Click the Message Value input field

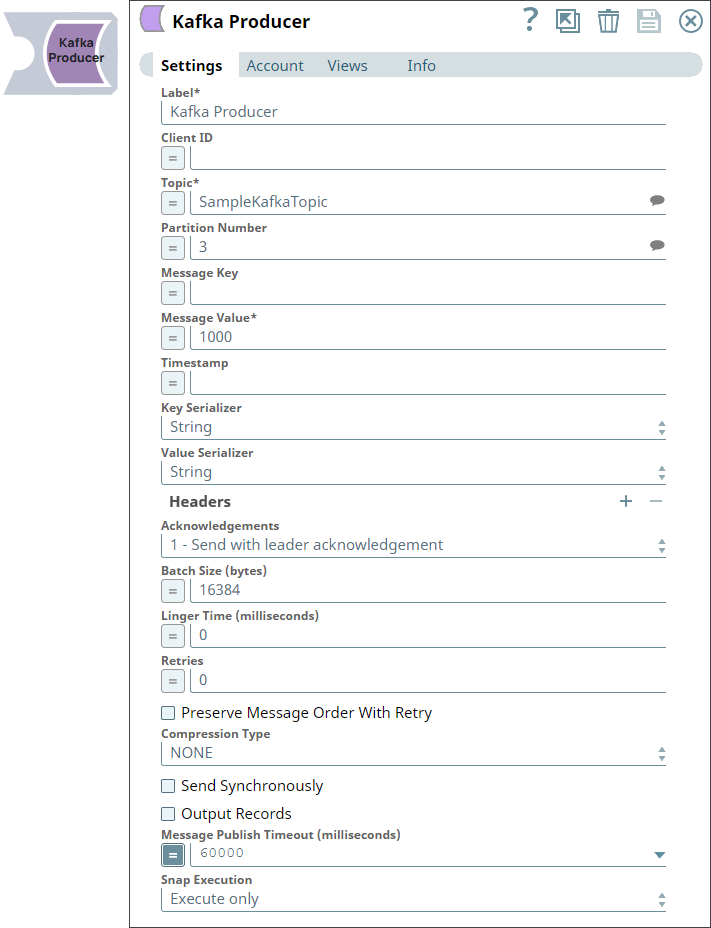(x=427, y=337)
